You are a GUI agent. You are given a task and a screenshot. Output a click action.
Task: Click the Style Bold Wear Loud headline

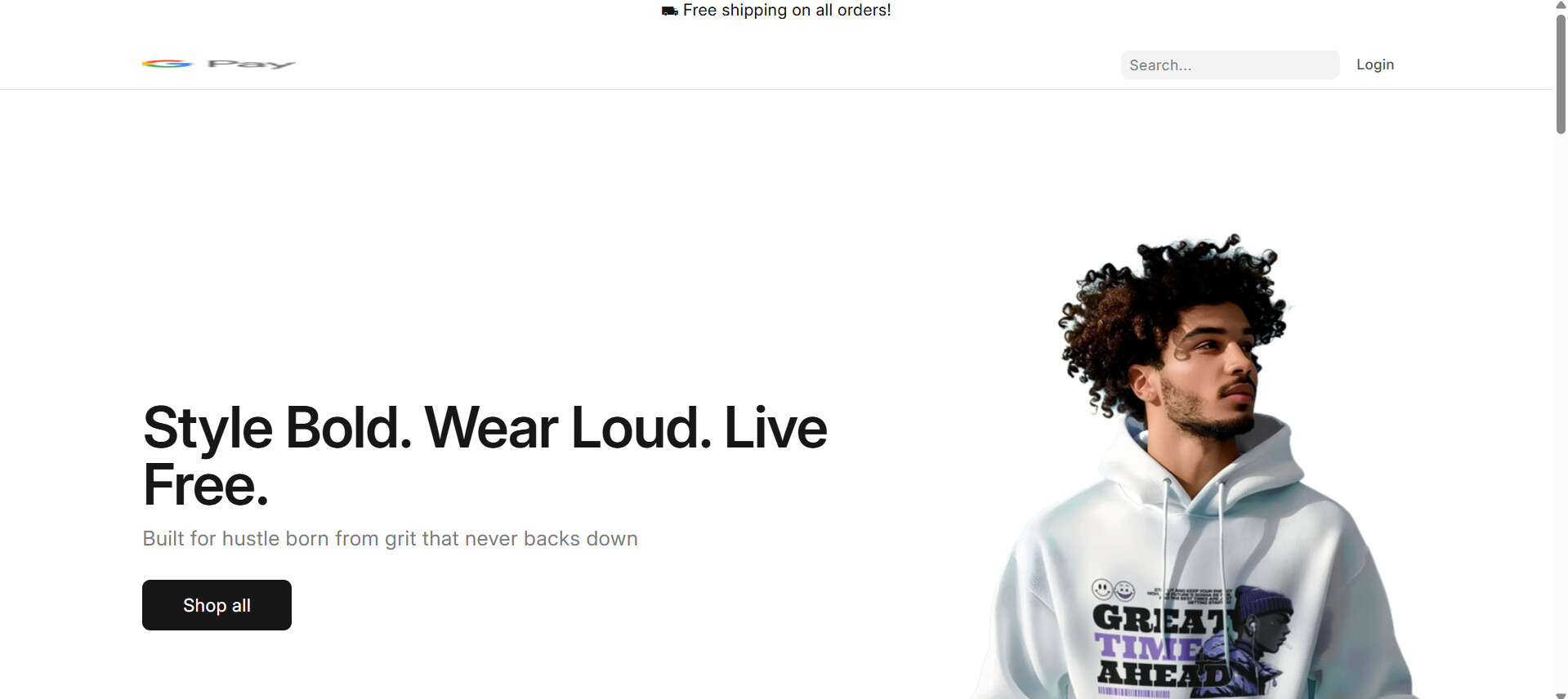pyautogui.click(x=485, y=456)
